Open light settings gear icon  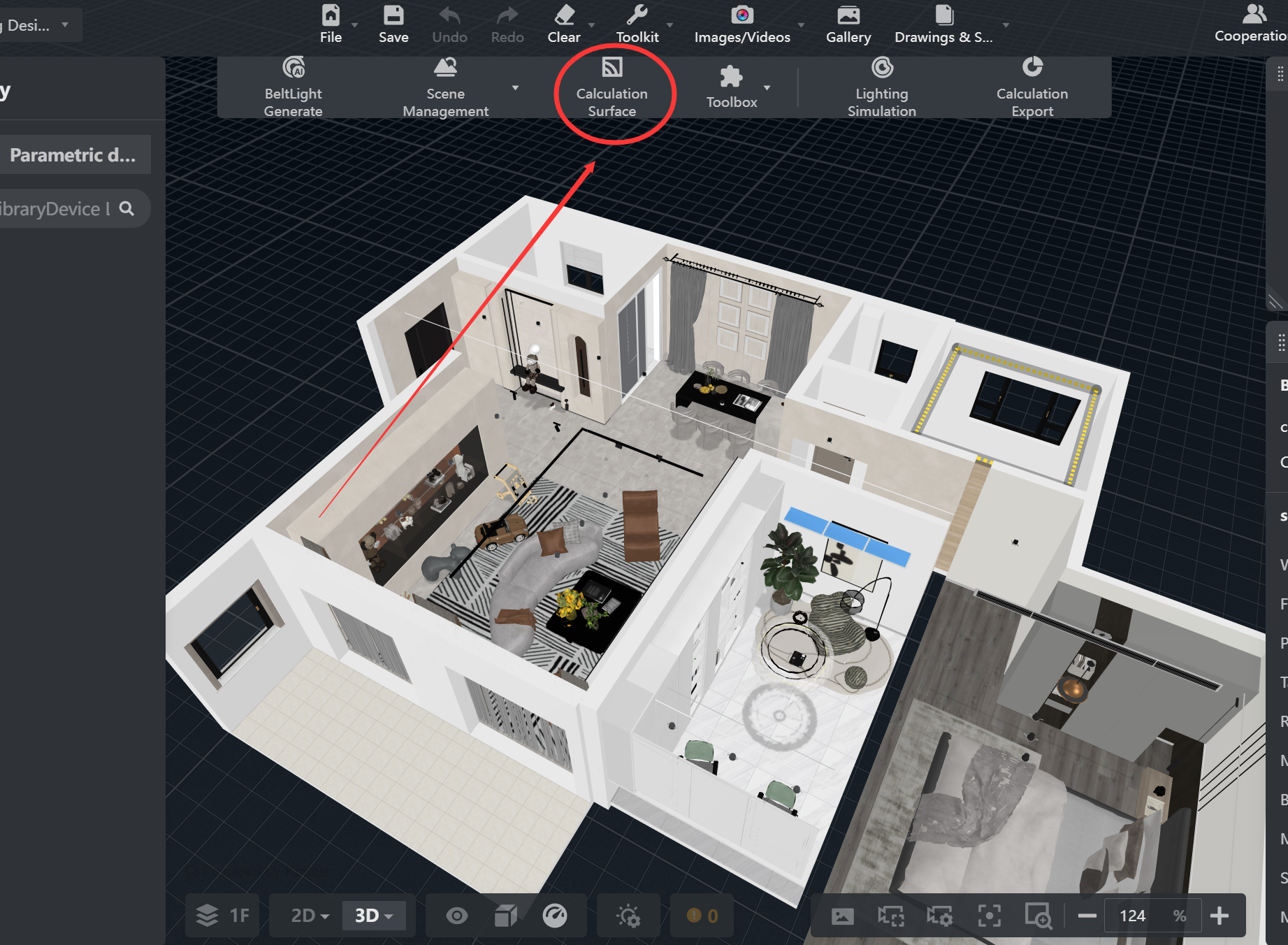(x=628, y=916)
